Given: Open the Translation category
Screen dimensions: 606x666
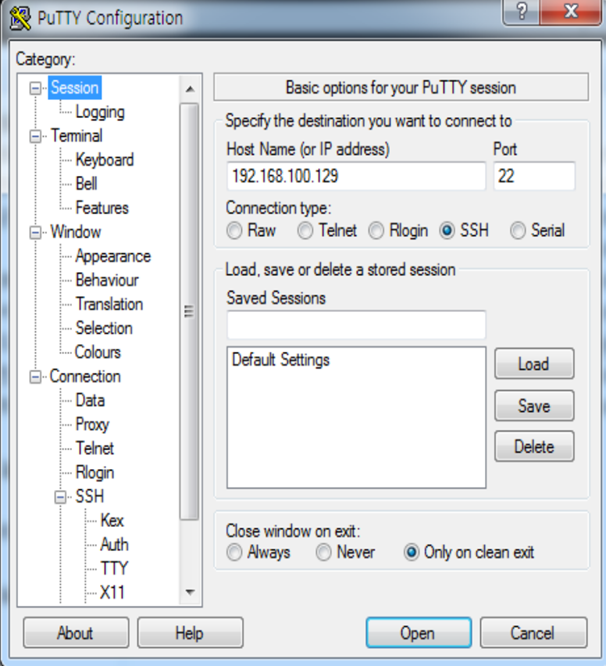Looking at the screenshot, I should pos(109,304).
